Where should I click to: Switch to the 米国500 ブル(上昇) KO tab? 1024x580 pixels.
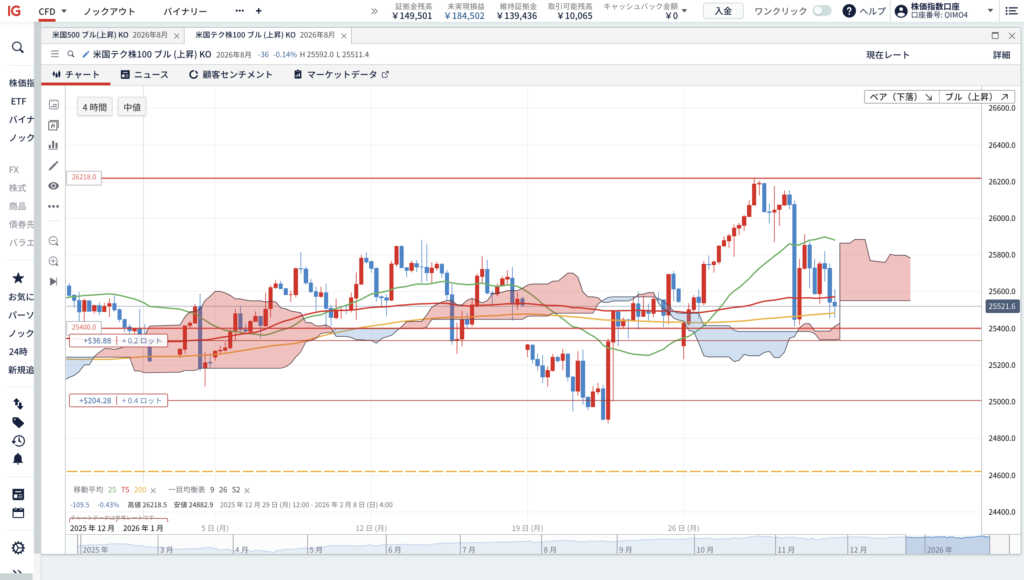point(110,34)
